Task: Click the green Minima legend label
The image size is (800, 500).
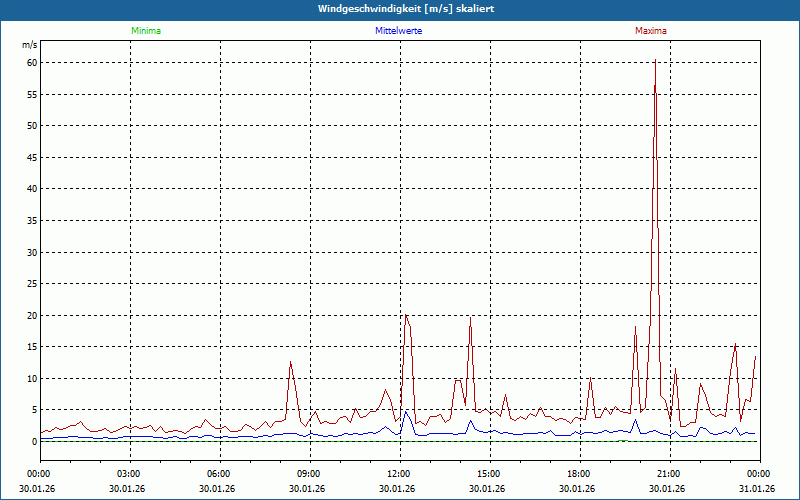Action: pos(145,31)
